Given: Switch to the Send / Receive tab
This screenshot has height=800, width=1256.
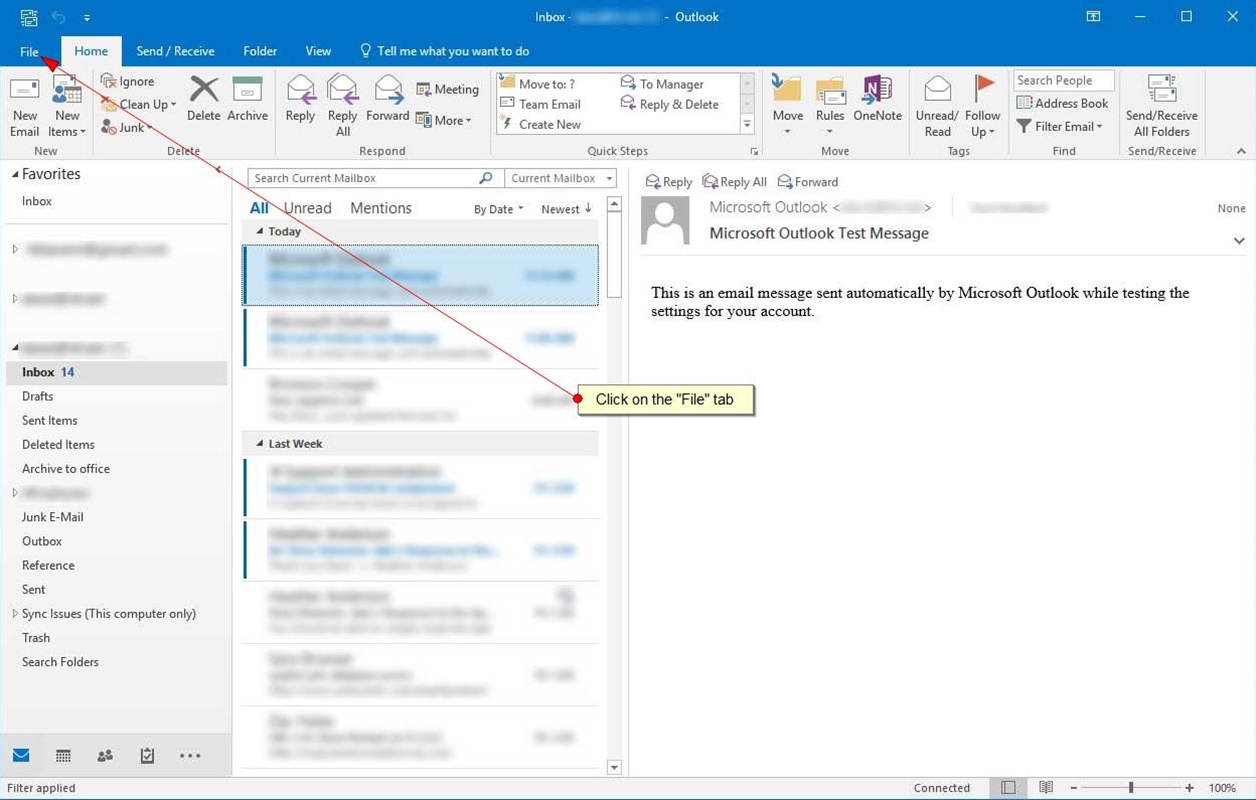Looking at the screenshot, I should click(175, 51).
